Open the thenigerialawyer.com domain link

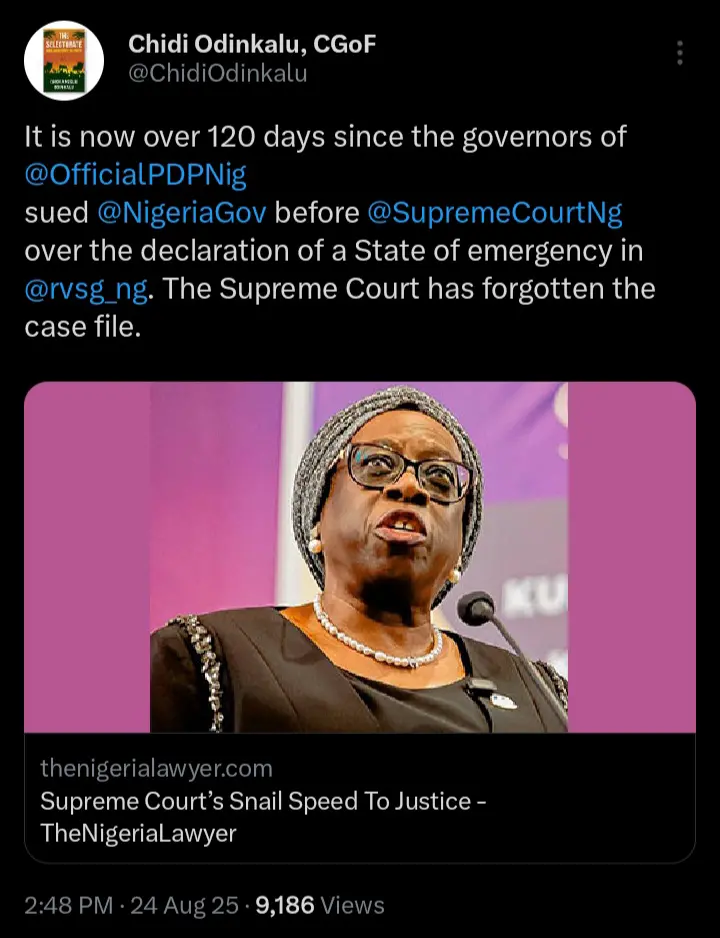(156, 768)
